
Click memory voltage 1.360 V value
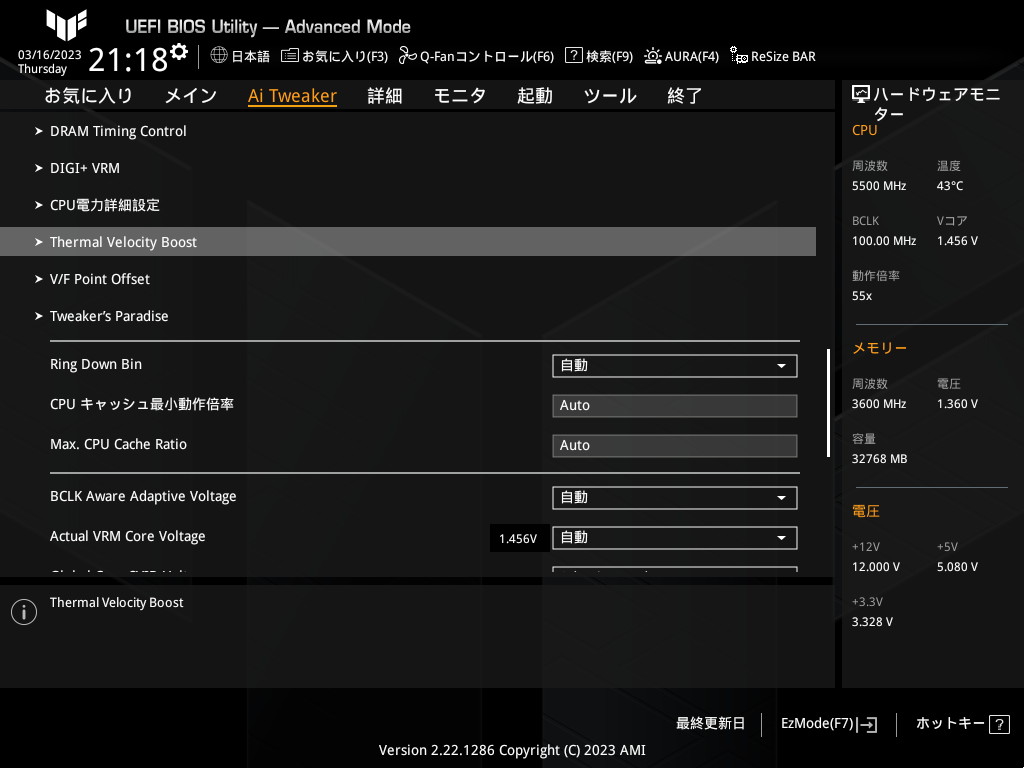(957, 404)
